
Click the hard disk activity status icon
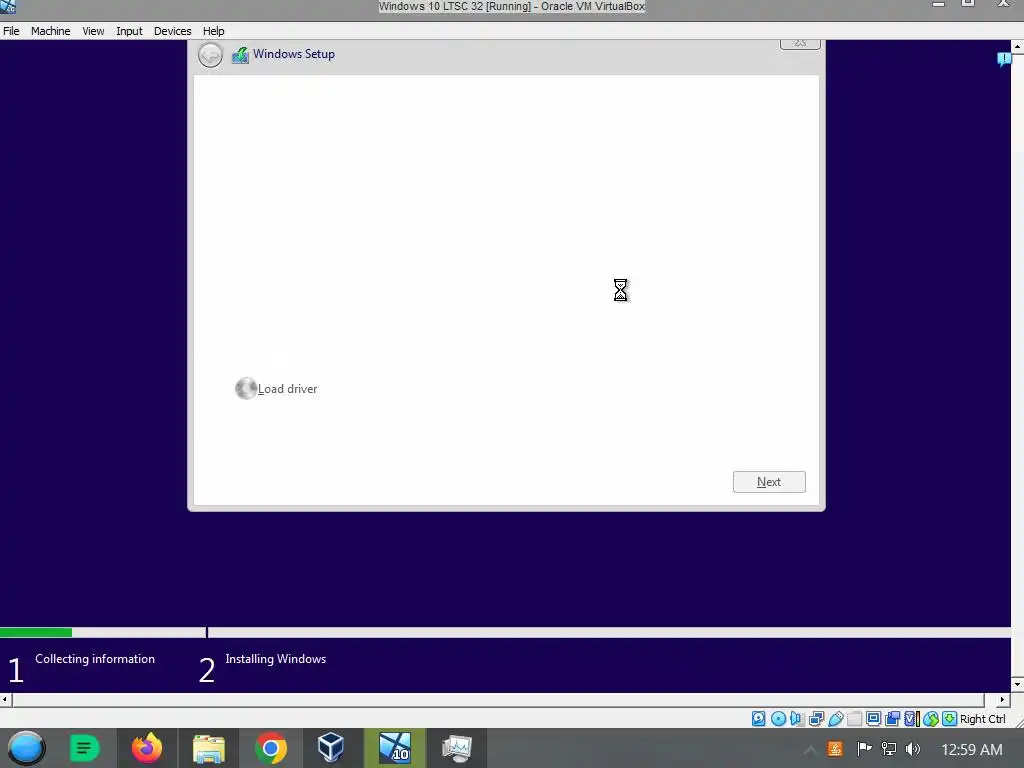(758, 719)
